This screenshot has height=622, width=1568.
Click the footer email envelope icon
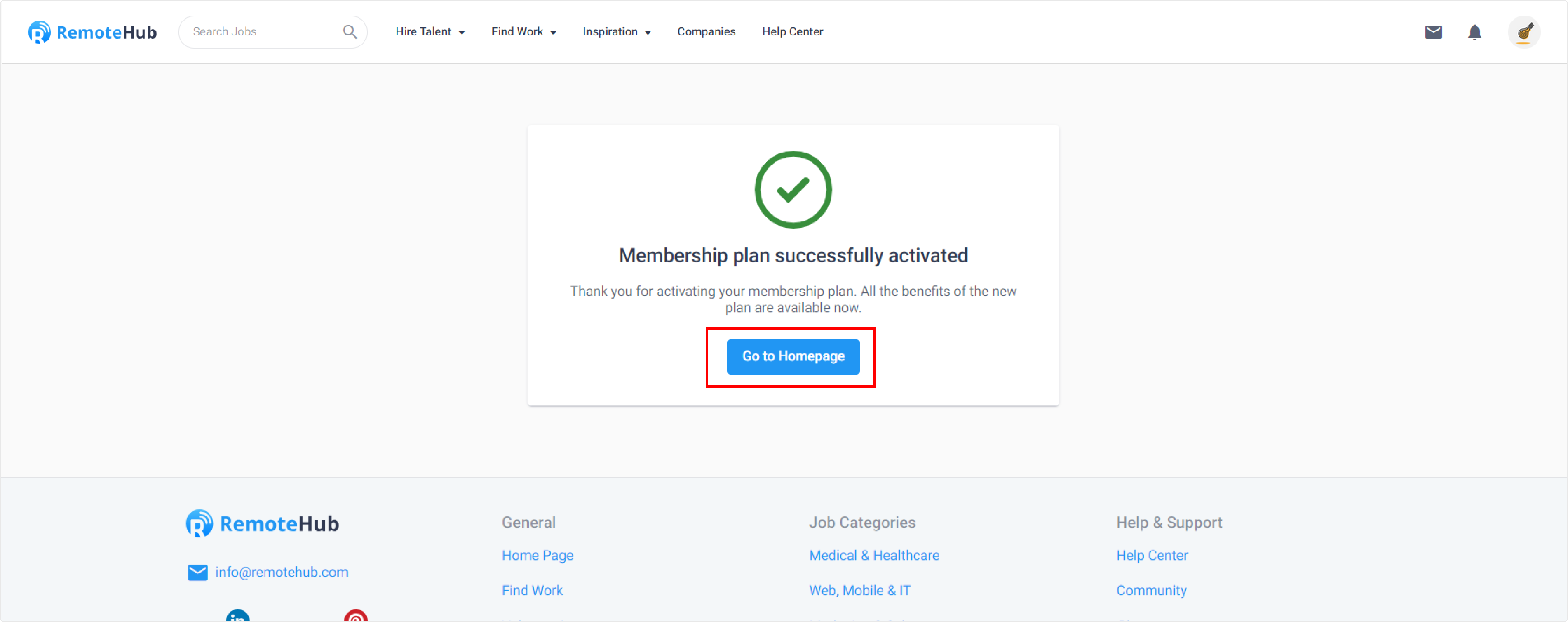[x=197, y=573]
